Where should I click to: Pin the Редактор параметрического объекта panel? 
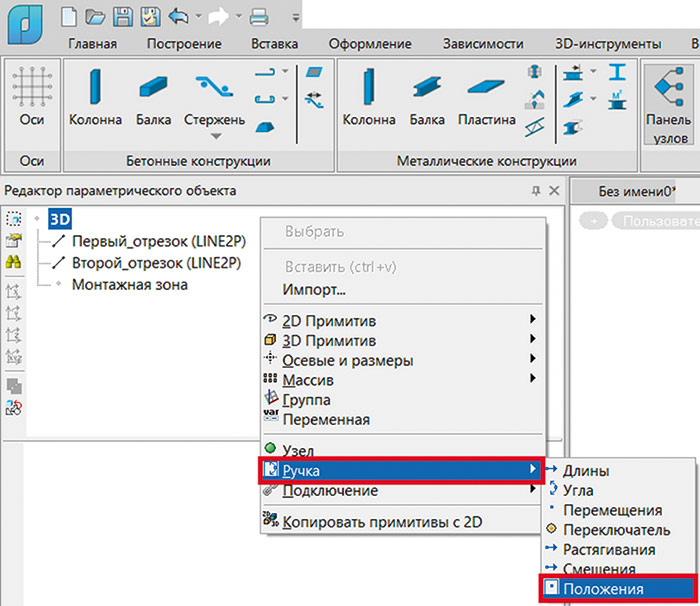(535, 191)
